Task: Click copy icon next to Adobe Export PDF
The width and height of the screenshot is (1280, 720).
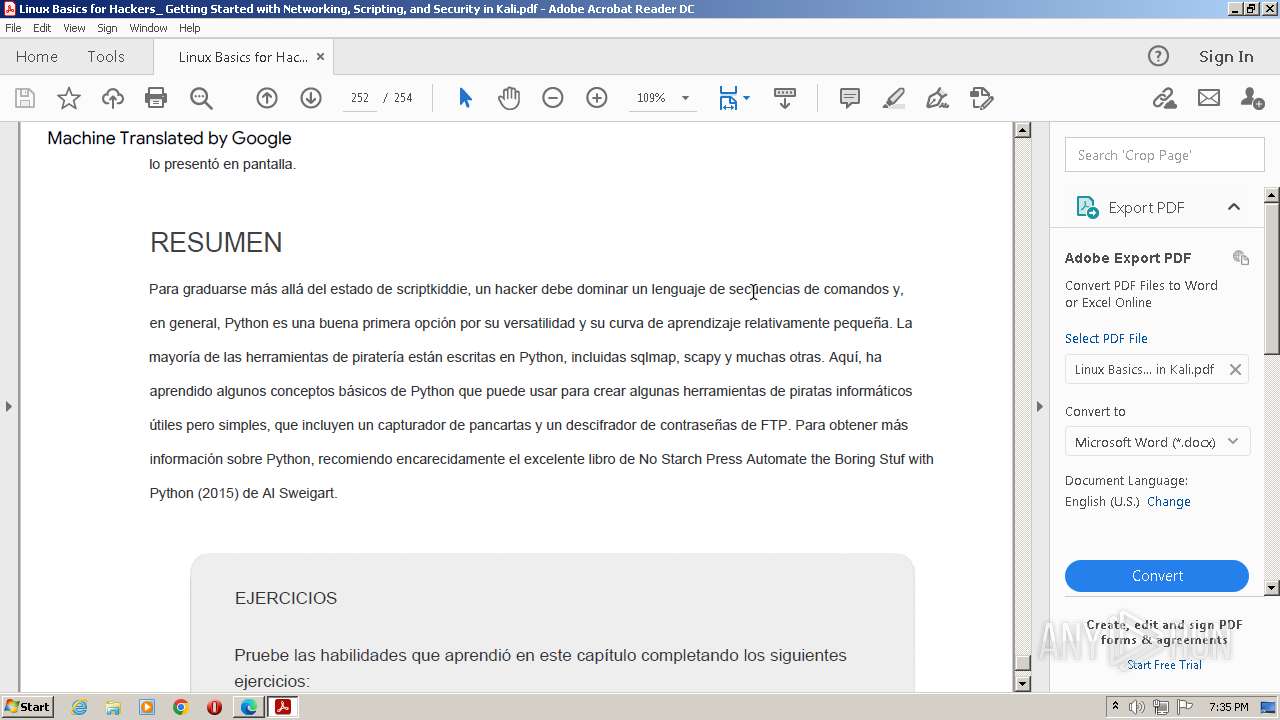Action: pos(1241,258)
